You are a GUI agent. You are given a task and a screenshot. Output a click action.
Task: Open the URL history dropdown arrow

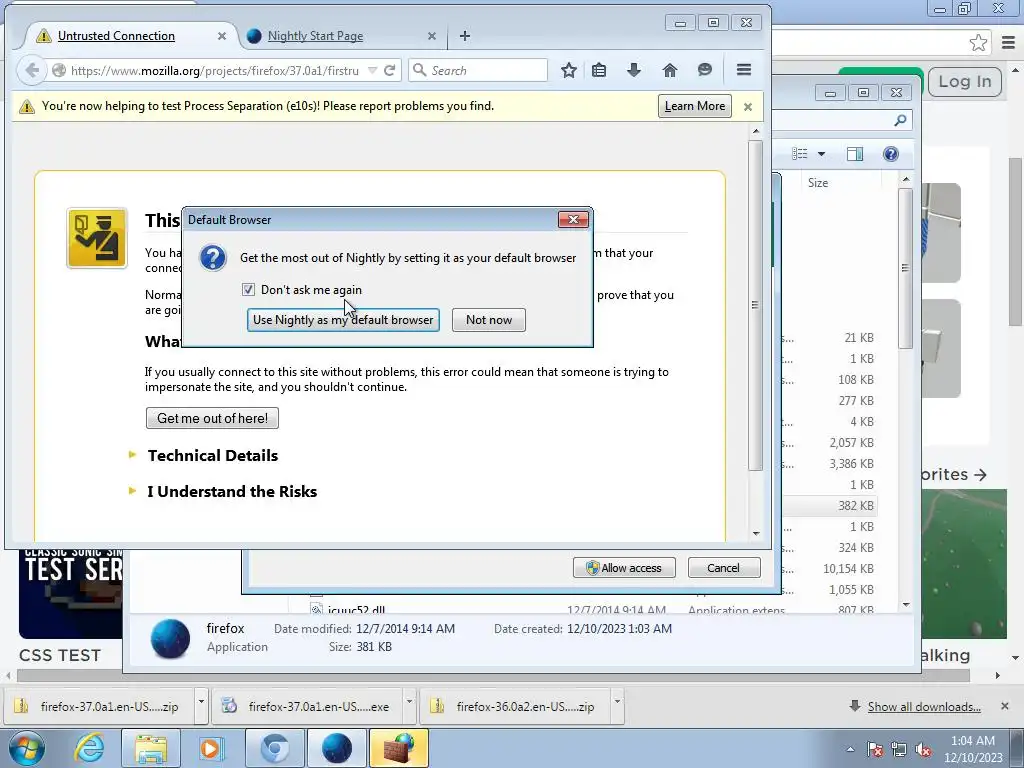pos(372,70)
